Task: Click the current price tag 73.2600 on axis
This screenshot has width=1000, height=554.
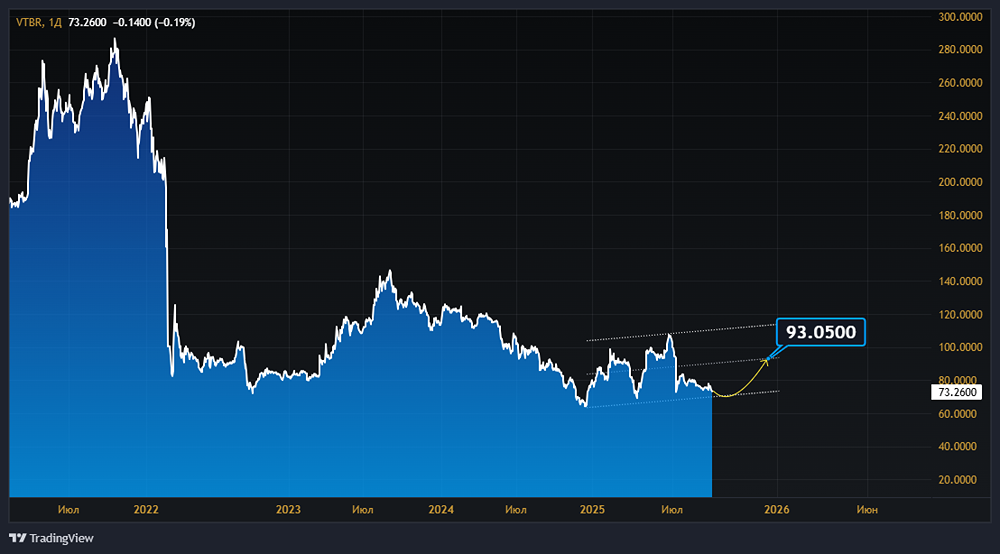Action: click(x=957, y=392)
